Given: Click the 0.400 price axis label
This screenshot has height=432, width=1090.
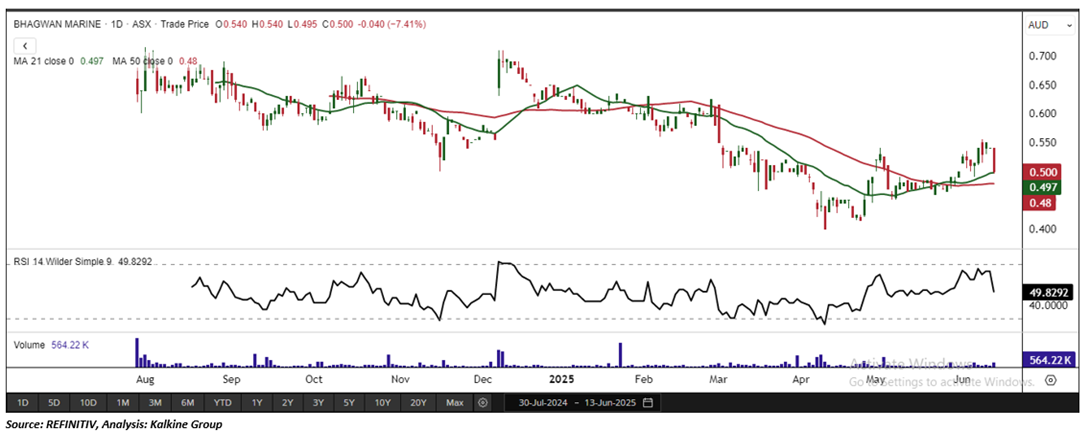Looking at the screenshot, I should [x=1044, y=229].
